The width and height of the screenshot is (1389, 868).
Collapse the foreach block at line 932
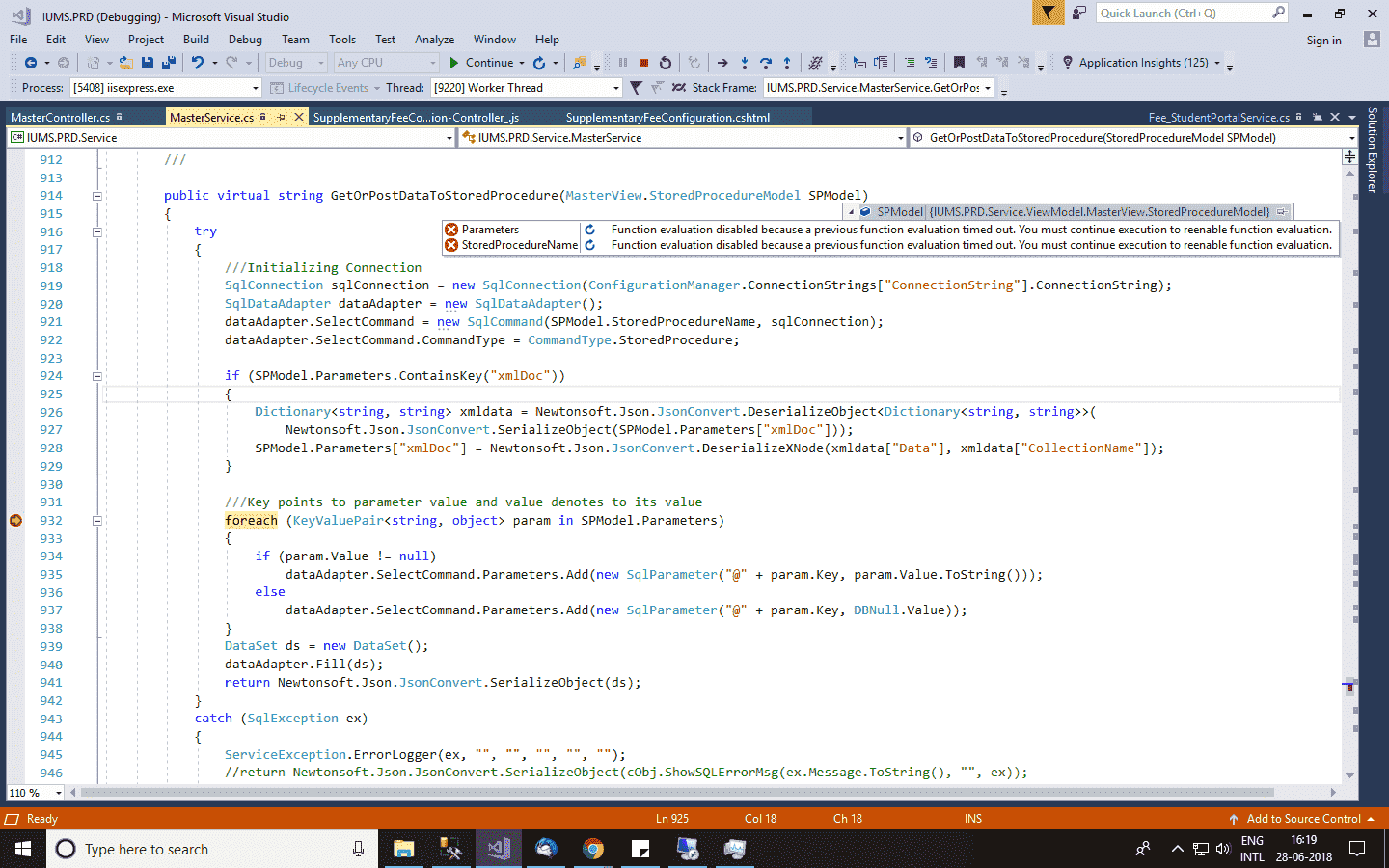tap(97, 521)
